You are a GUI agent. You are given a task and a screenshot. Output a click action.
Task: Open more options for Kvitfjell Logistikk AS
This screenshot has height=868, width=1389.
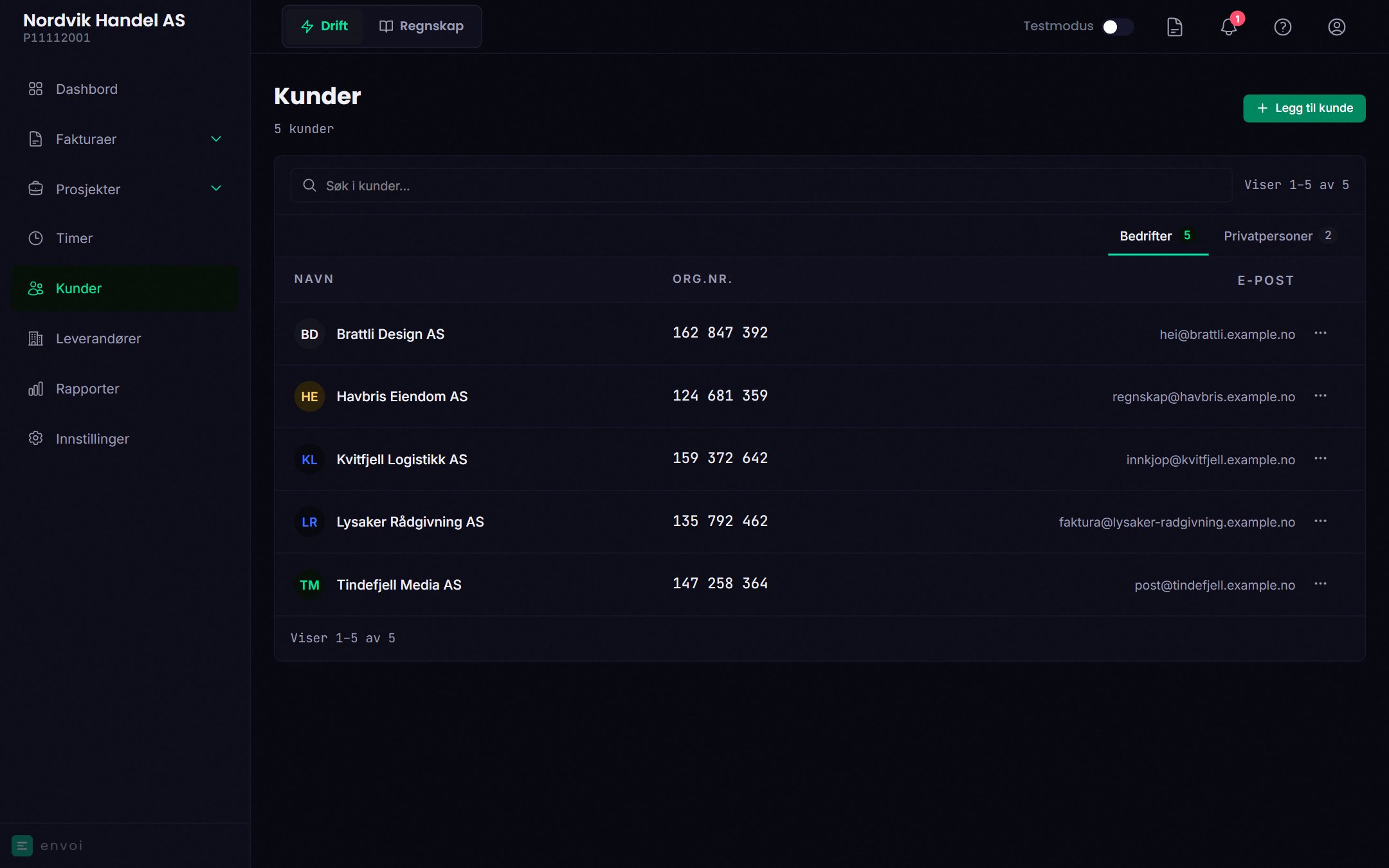point(1320,458)
